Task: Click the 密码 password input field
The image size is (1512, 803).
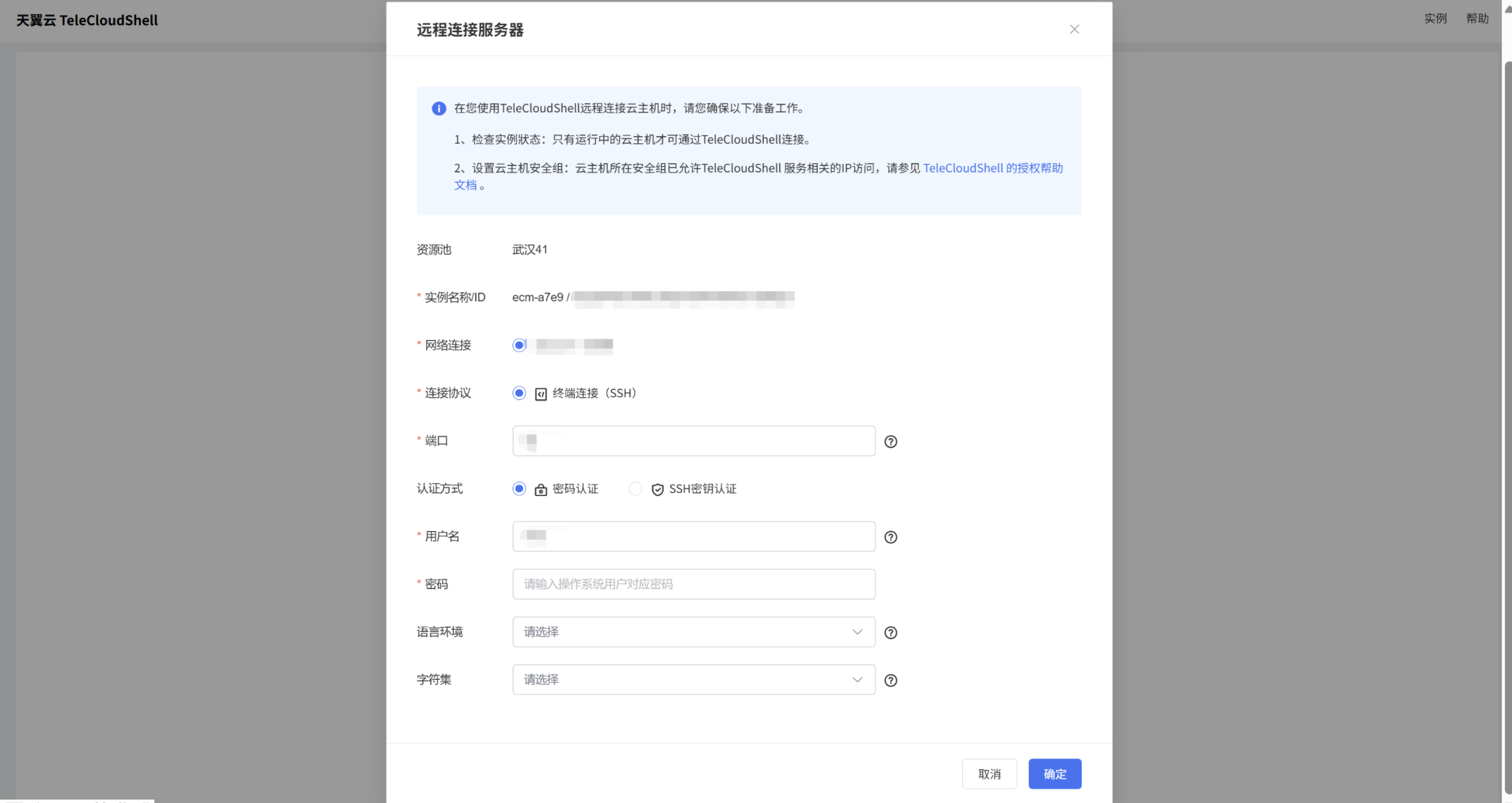Action: coord(693,584)
